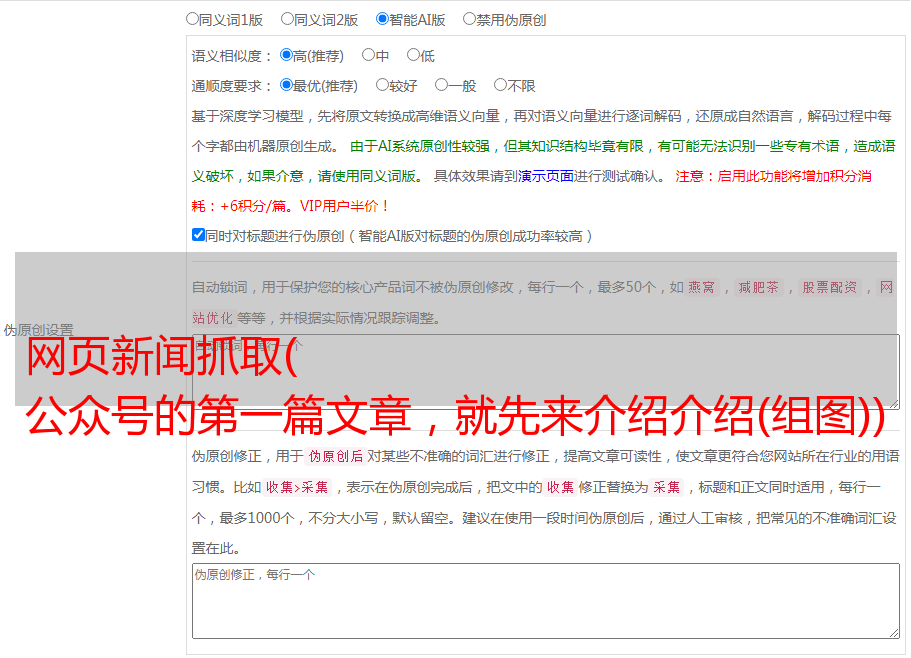Image resolution: width=911 pixels, height=658 pixels.
Task: Set 通顺度要求 to 较好
Action: (x=382, y=85)
